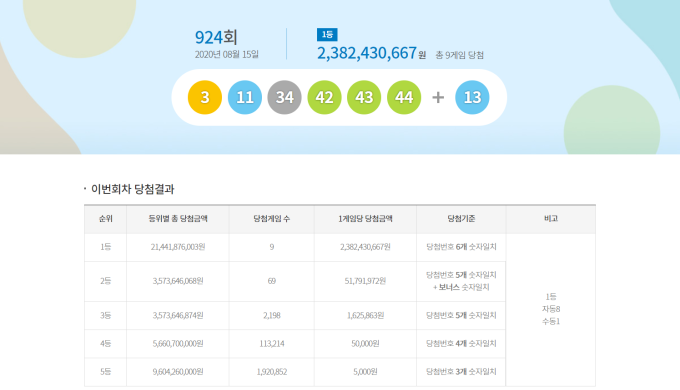Click the 비고 cell showing 자동8 수동1
Screen dimensions: 680x390
coord(551,309)
